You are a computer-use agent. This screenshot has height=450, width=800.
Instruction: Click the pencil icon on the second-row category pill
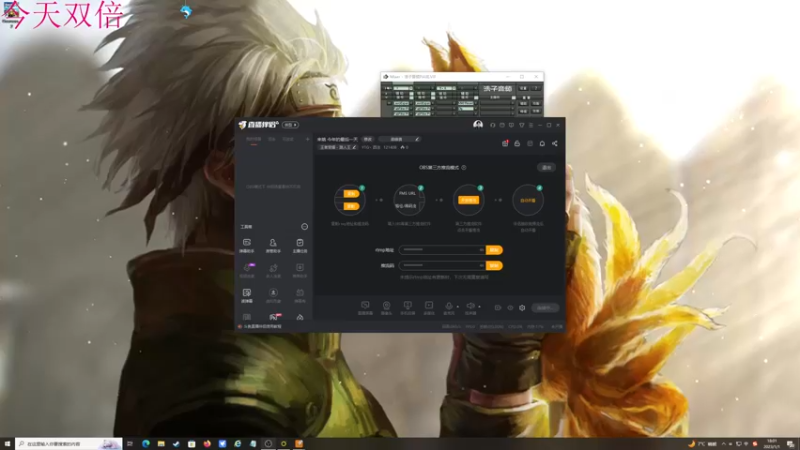pos(354,147)
